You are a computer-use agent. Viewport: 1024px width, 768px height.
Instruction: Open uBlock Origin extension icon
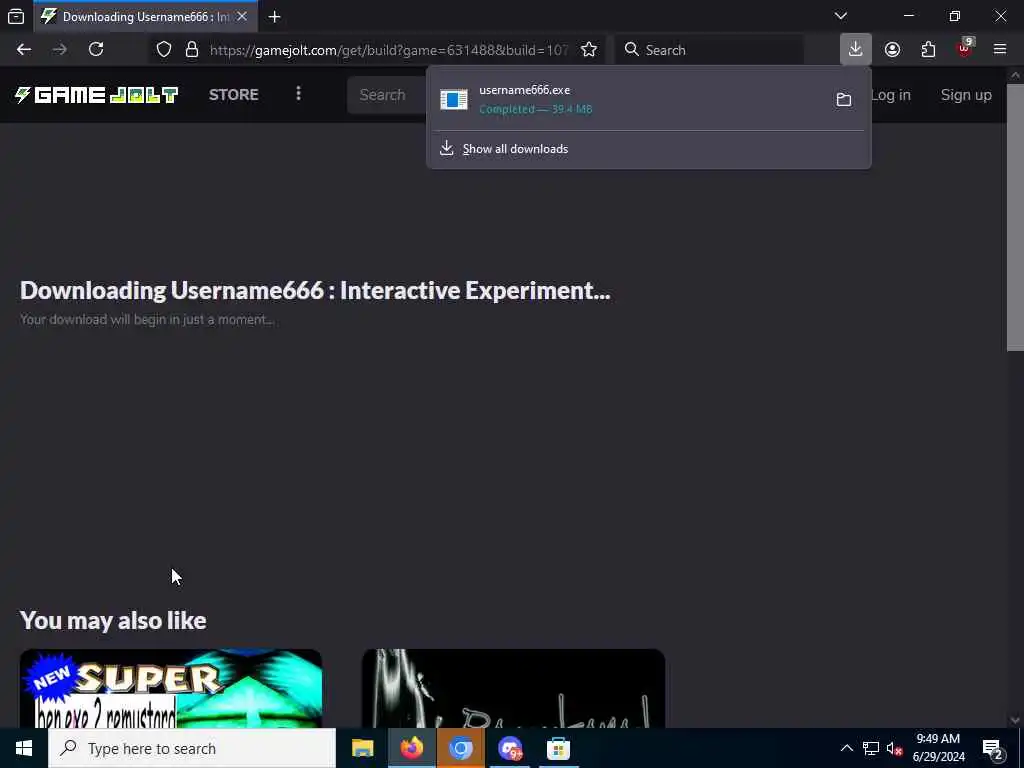pyautogui.click(x=965, y=50)
